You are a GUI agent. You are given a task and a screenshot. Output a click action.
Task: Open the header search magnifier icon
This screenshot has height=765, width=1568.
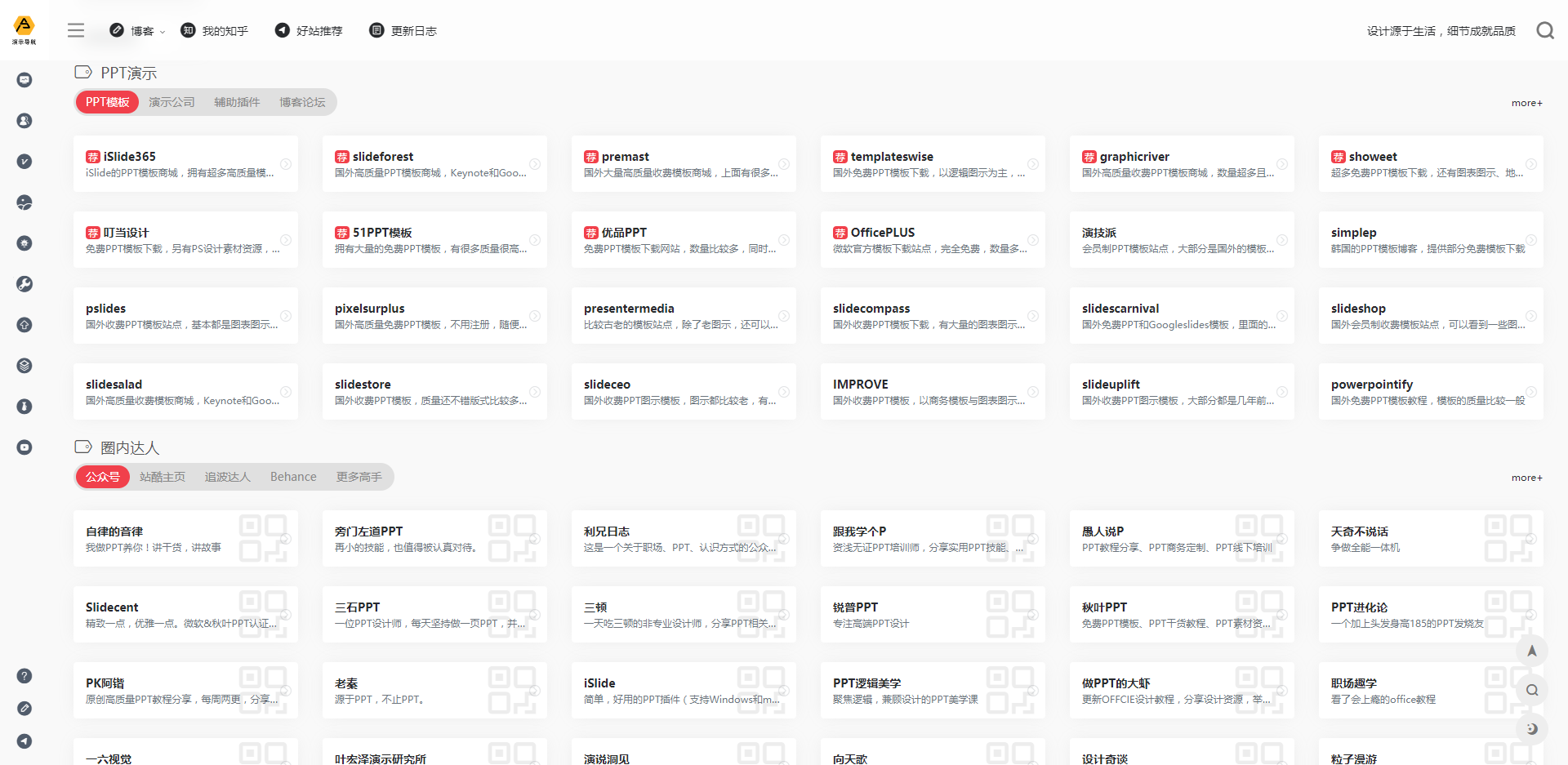1545,30
